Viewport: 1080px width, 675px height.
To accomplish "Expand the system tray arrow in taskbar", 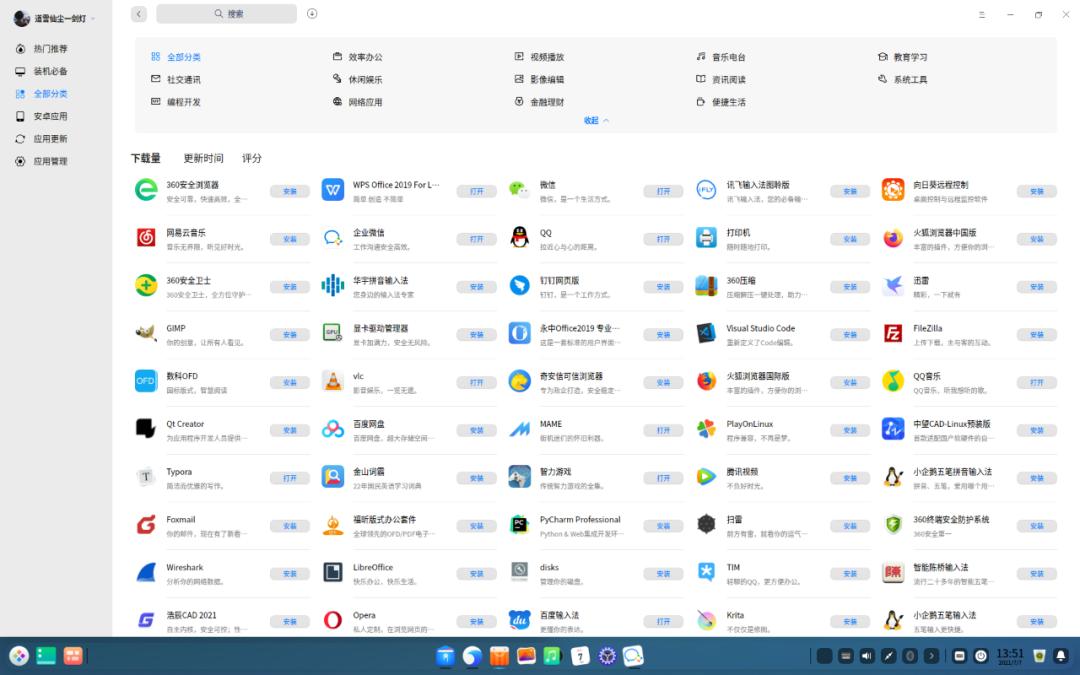I will [x=931, y=656].
